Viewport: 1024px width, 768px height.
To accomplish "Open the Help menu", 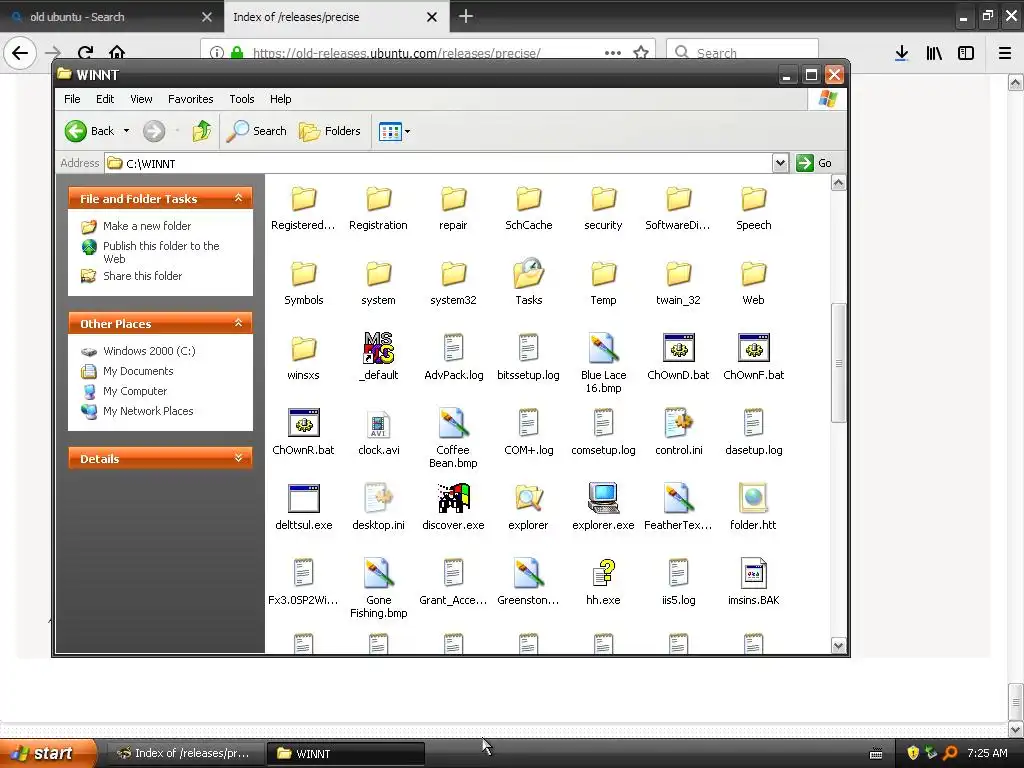I will click(x=281, y=99).
